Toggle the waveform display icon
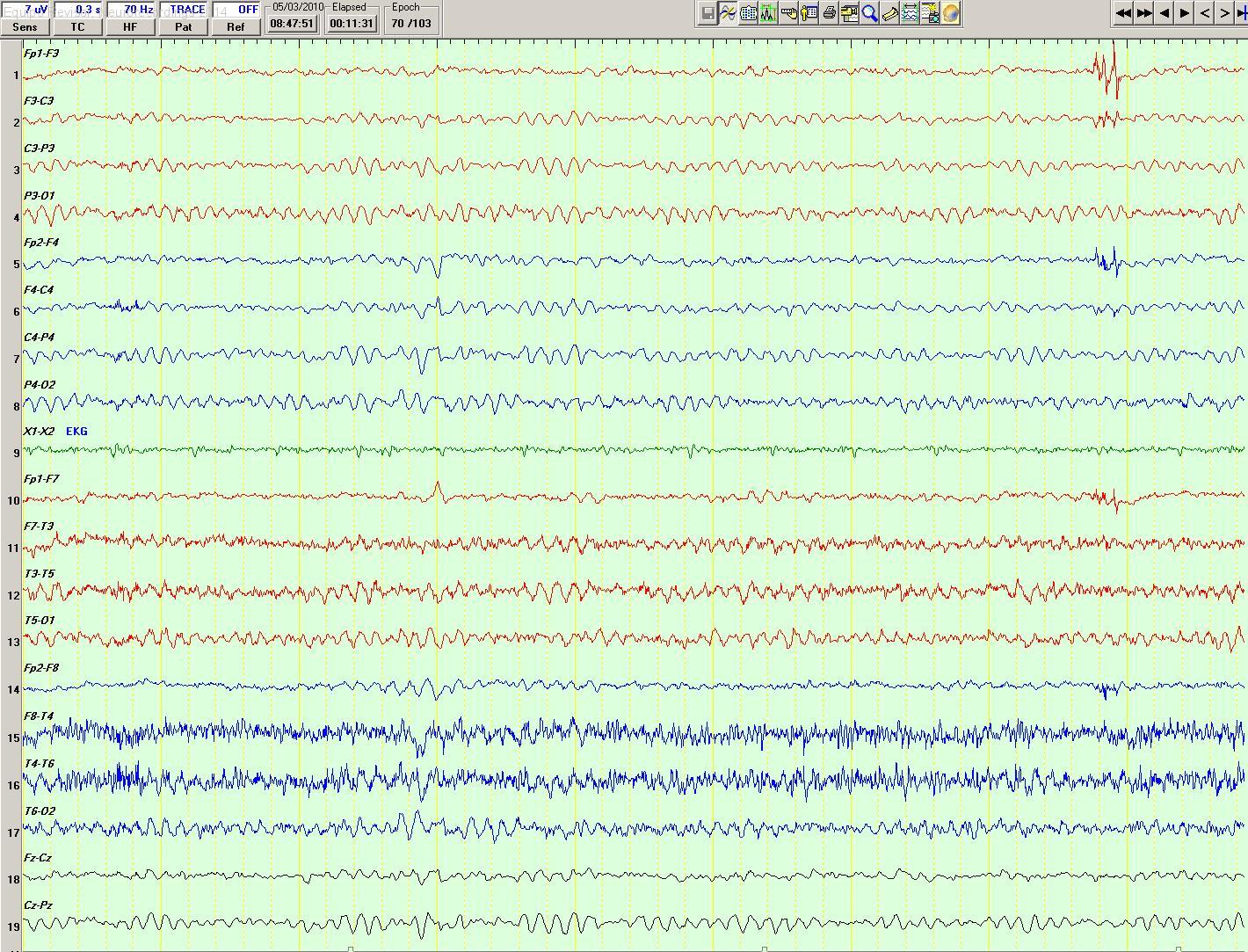The height and width of the screenshot is (952, 1248). coord(728,13)
